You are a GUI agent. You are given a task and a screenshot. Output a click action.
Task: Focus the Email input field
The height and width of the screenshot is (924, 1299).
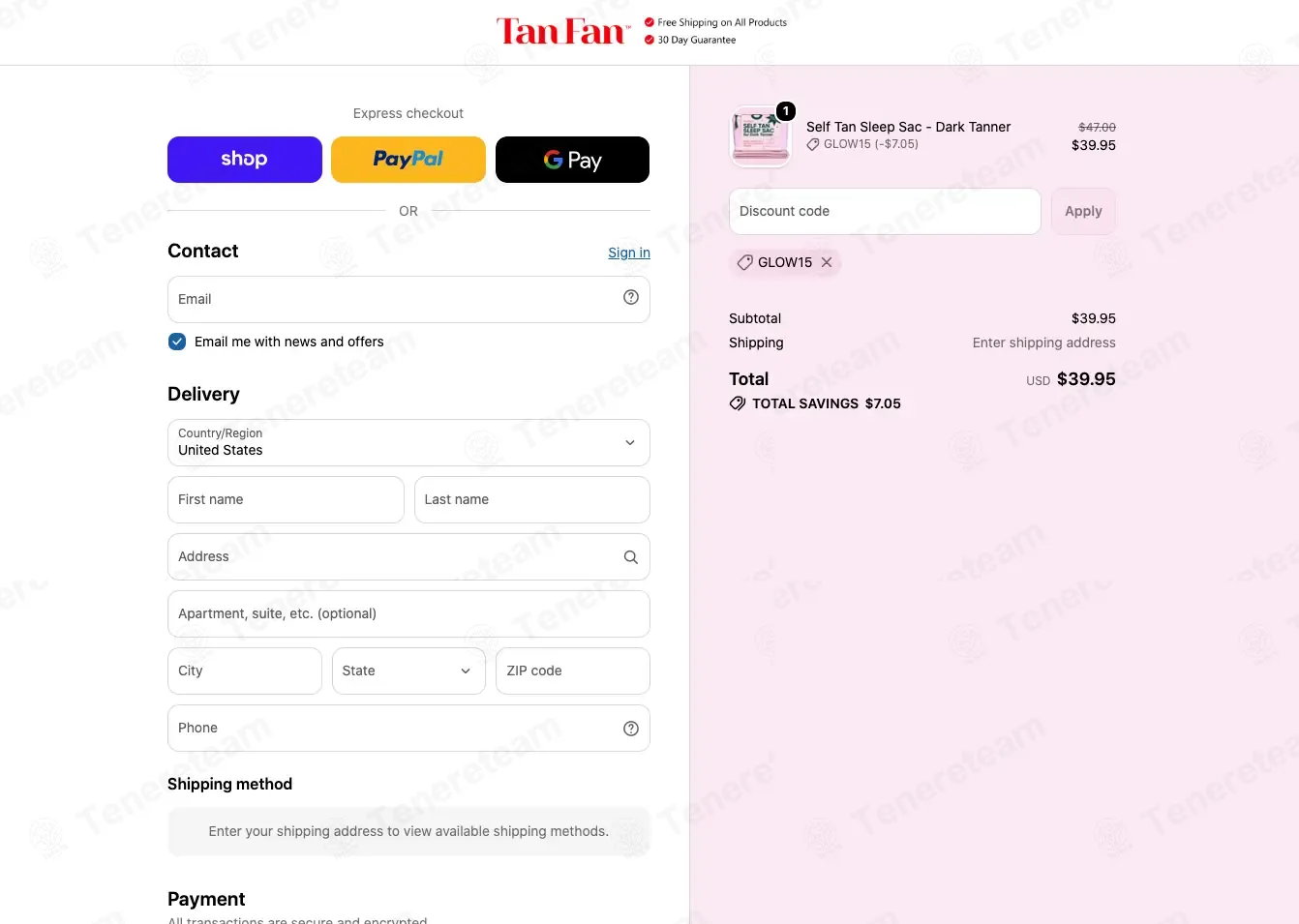(408, 299)
